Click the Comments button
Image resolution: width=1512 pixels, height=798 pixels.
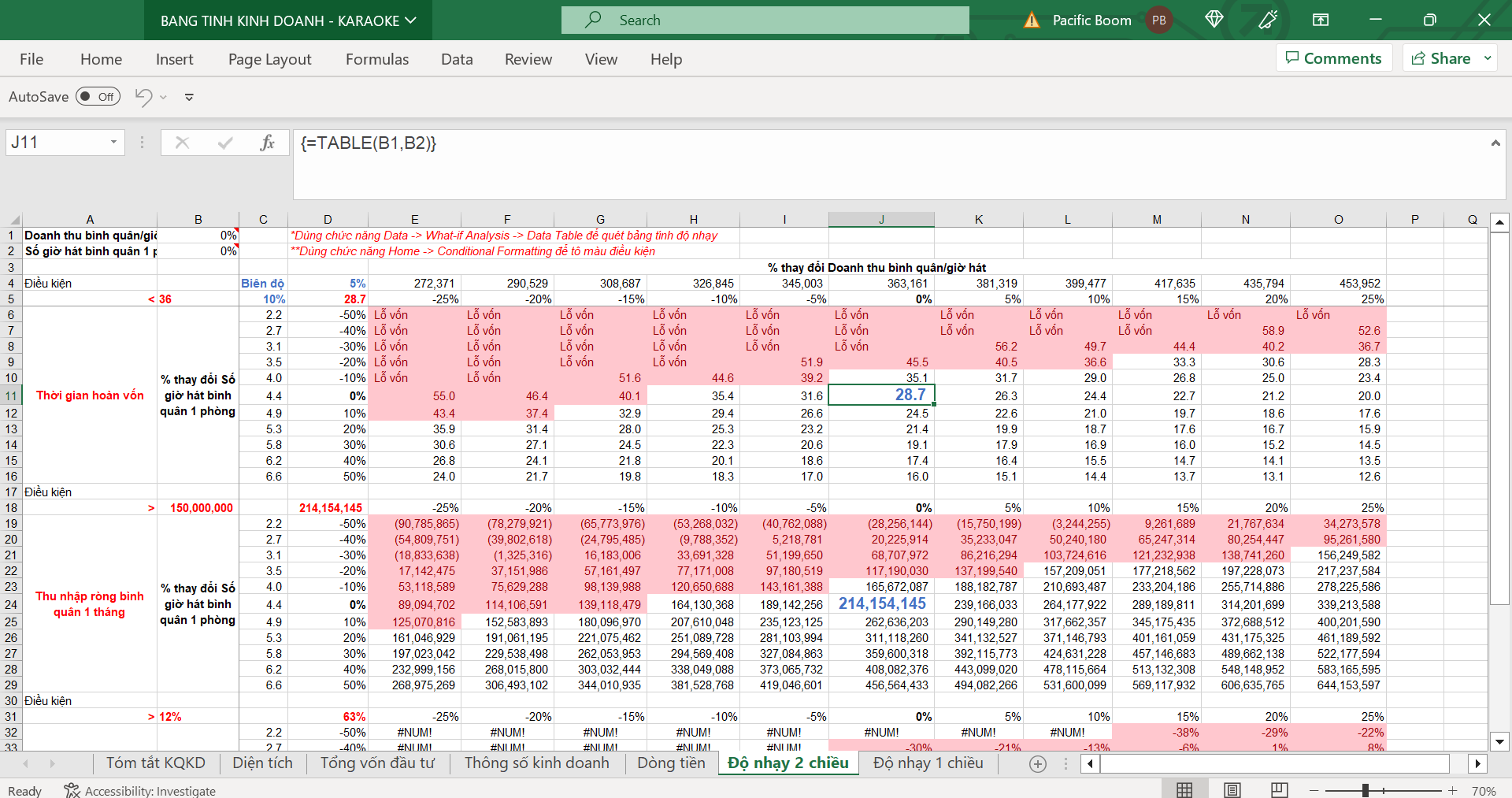click(x=1334, y=58)
